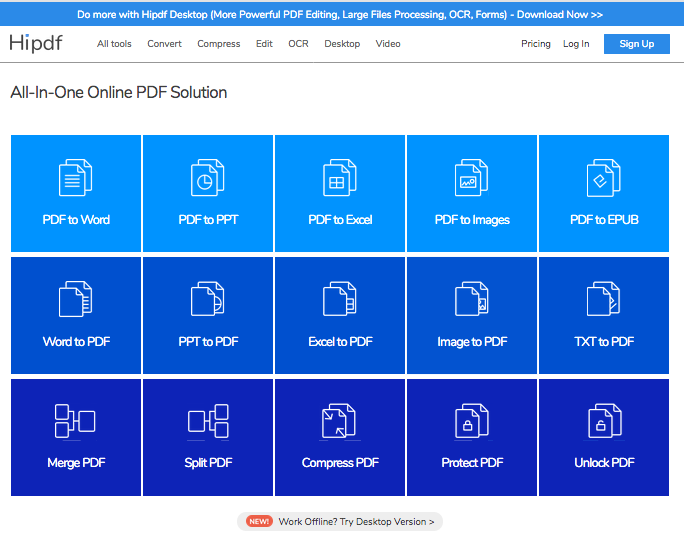The image size is (684, 546).
Task: Open the Desktop menu item
Action: pos(342,44)
